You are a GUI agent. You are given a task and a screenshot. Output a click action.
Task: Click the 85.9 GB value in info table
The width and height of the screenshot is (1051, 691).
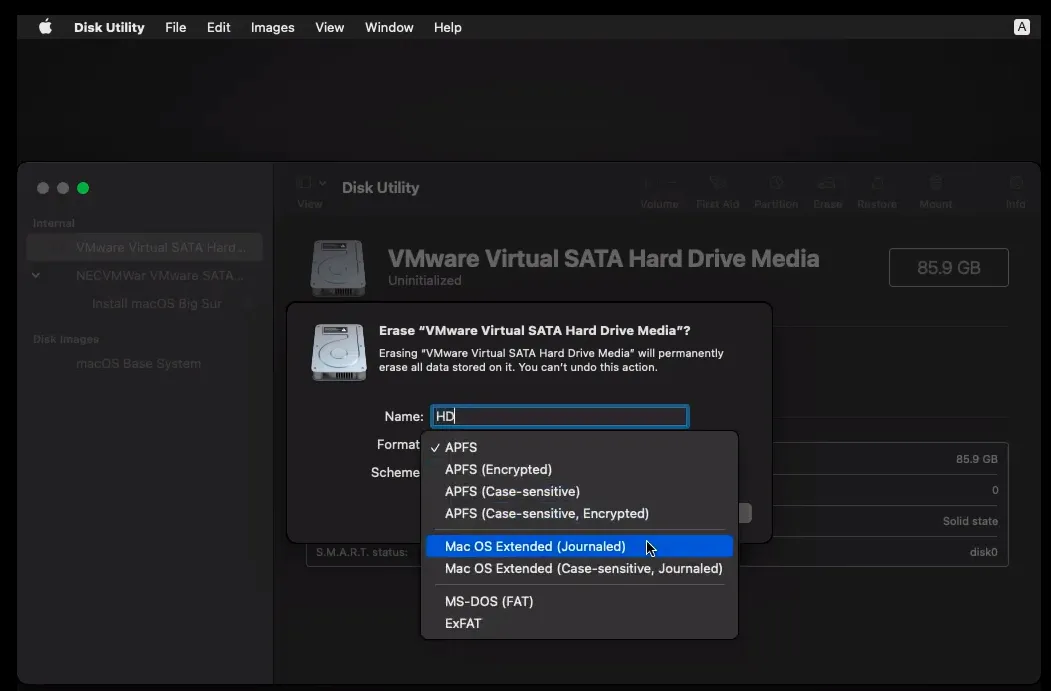[x=977, y=459]
